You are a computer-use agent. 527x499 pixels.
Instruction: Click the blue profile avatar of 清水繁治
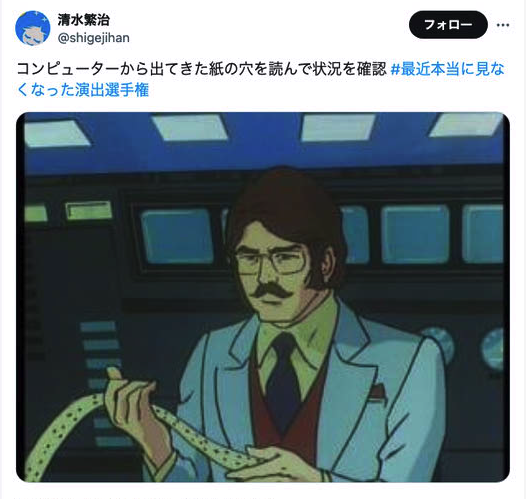click(33, 28)
